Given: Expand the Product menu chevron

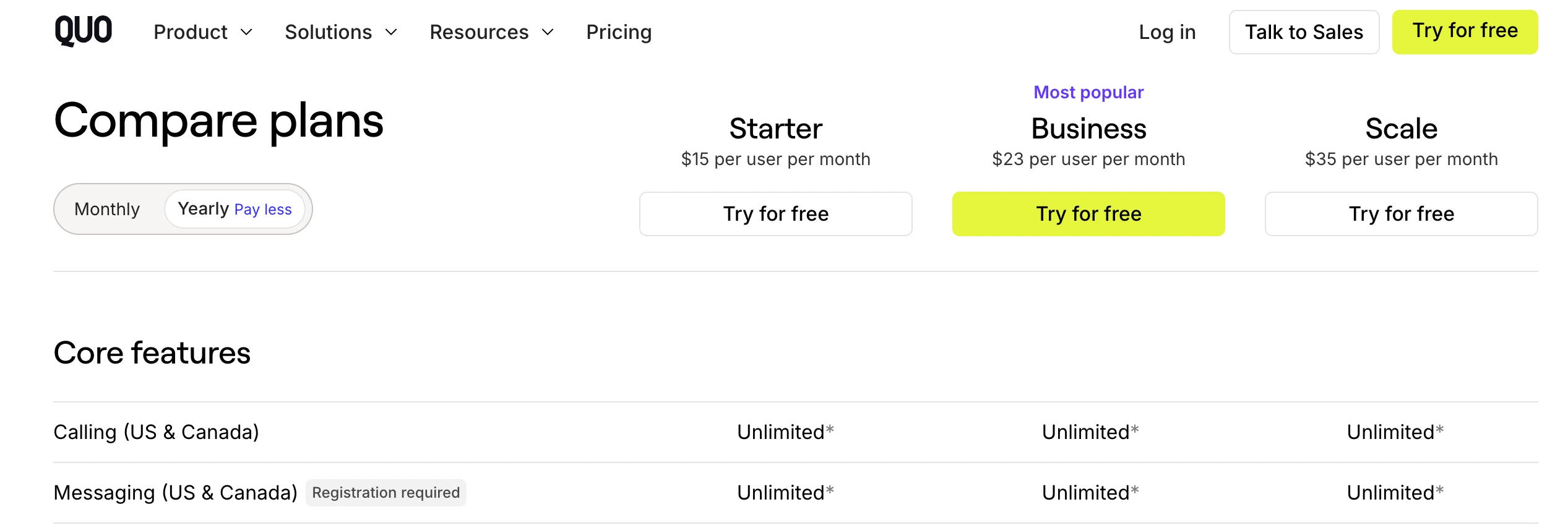Looking at the screenshot, I should (x=246, y=32).
